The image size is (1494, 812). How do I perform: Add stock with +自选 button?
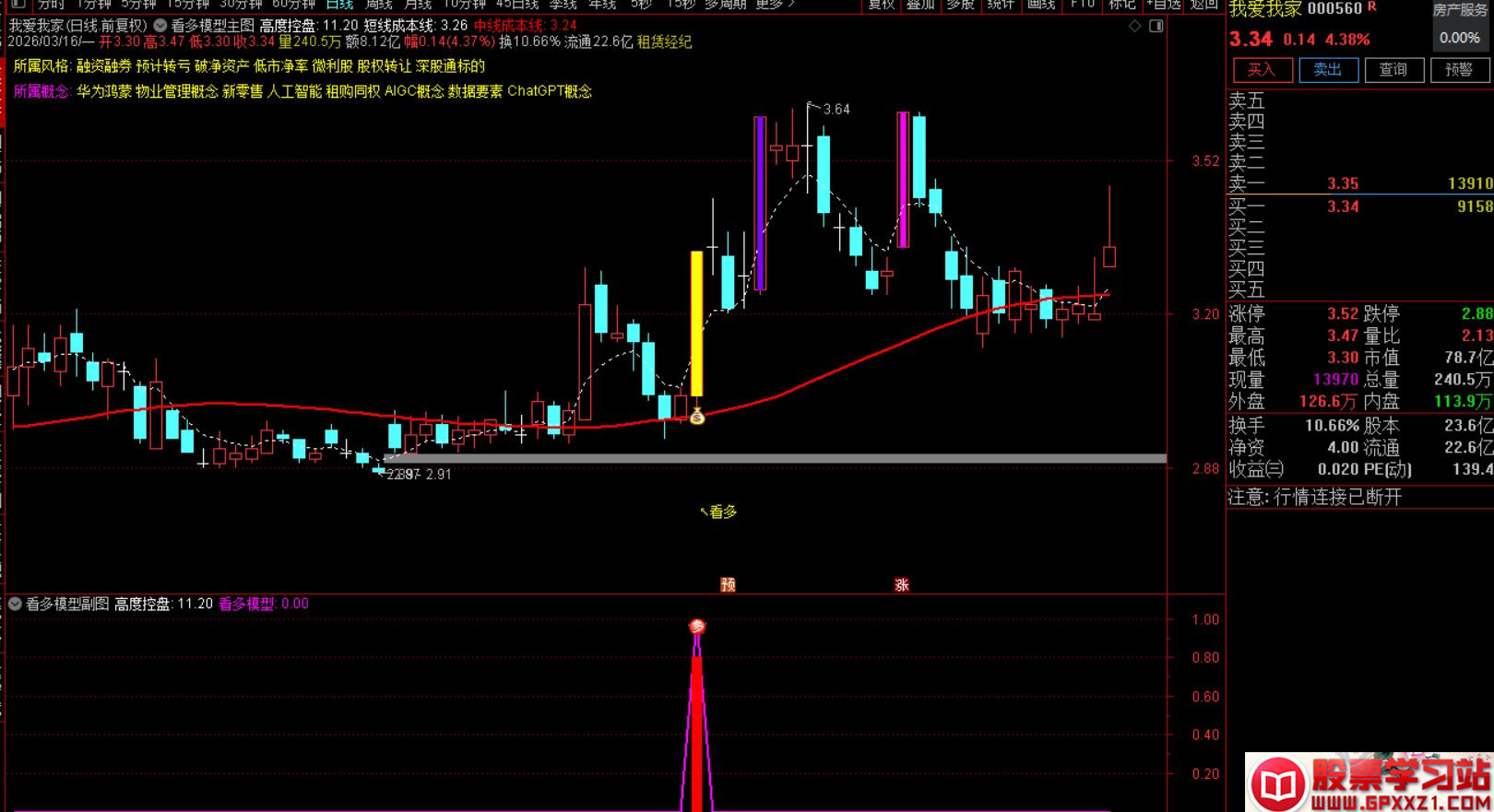1163,5
